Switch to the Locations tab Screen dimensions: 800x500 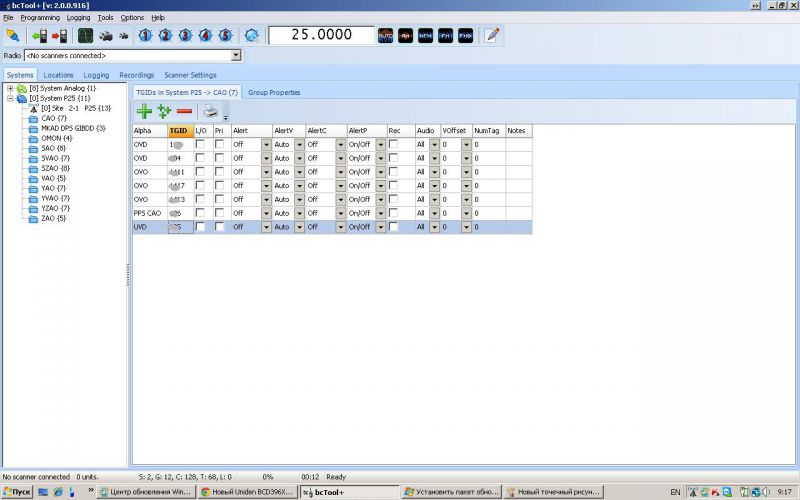[x=58, y=75]
